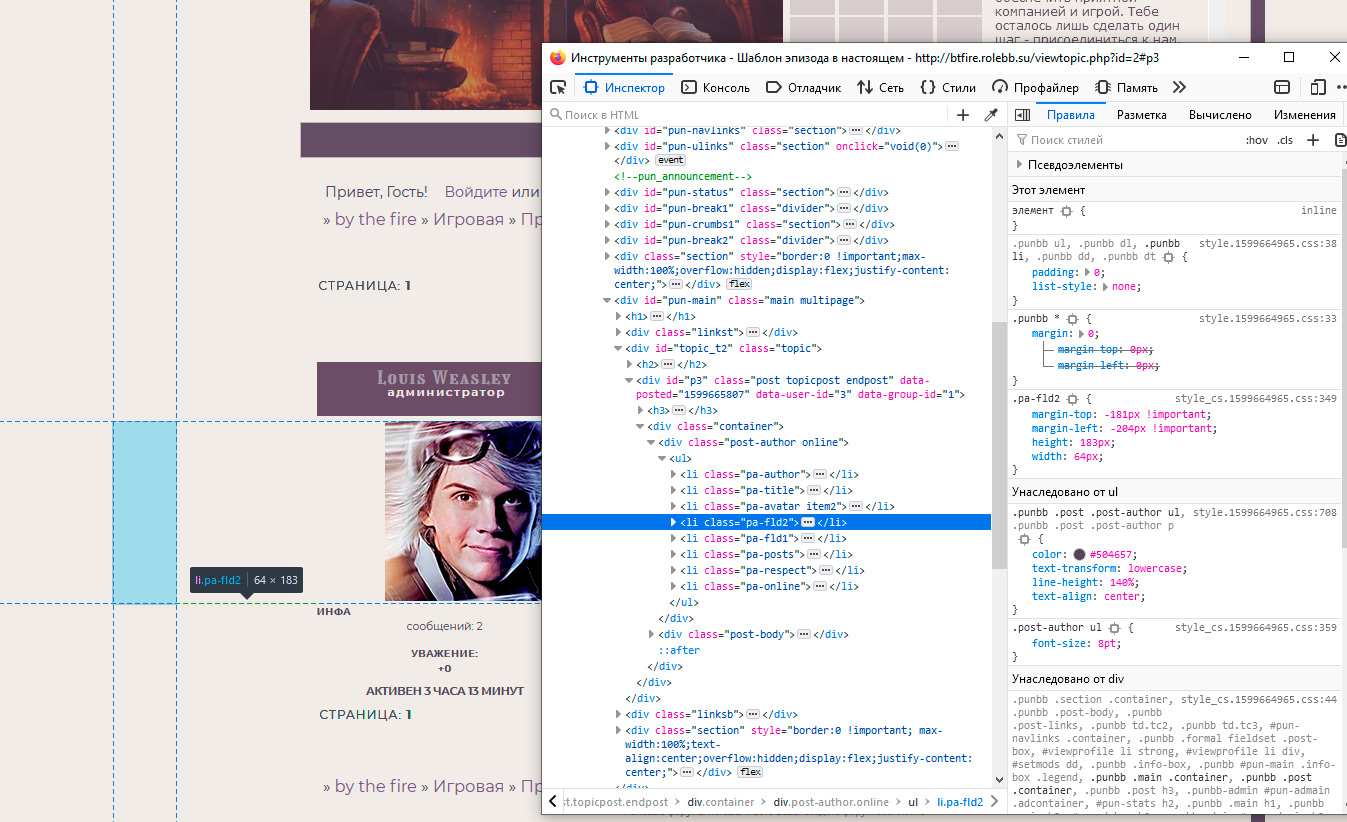Image resolution: width=1347 pixels, height=822 pixels.
Task: Click ellipsis badge on pun-status row
Action: click(844, 192)
